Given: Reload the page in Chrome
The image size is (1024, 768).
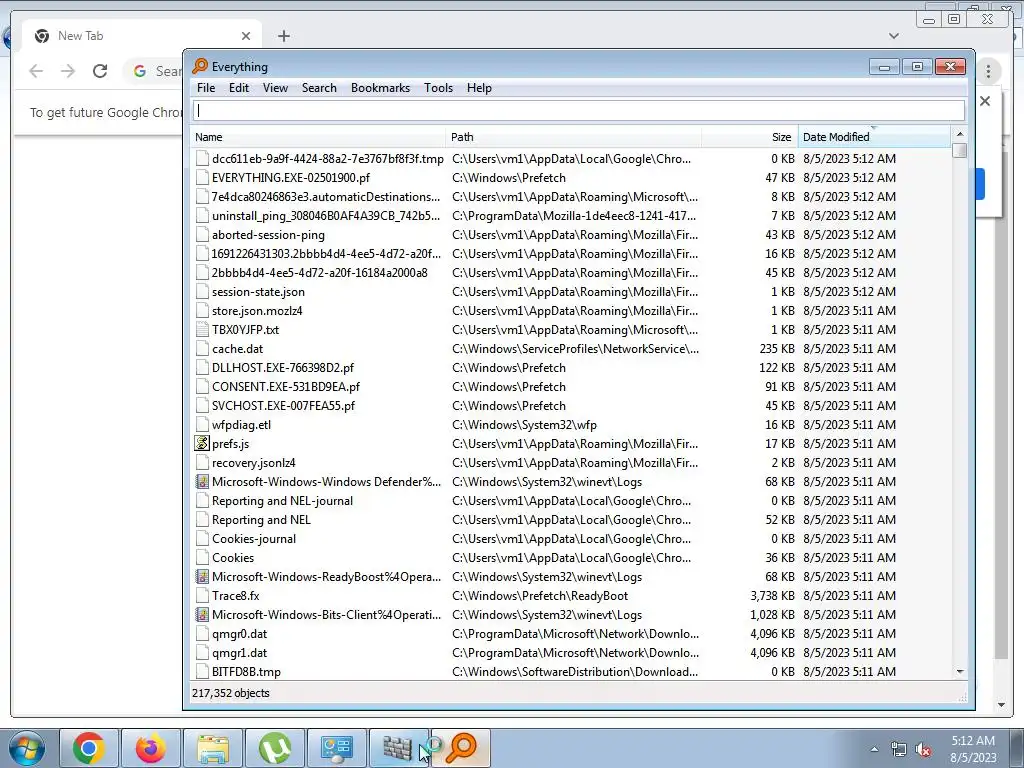Looking at the screenshot, I should 100,71.
